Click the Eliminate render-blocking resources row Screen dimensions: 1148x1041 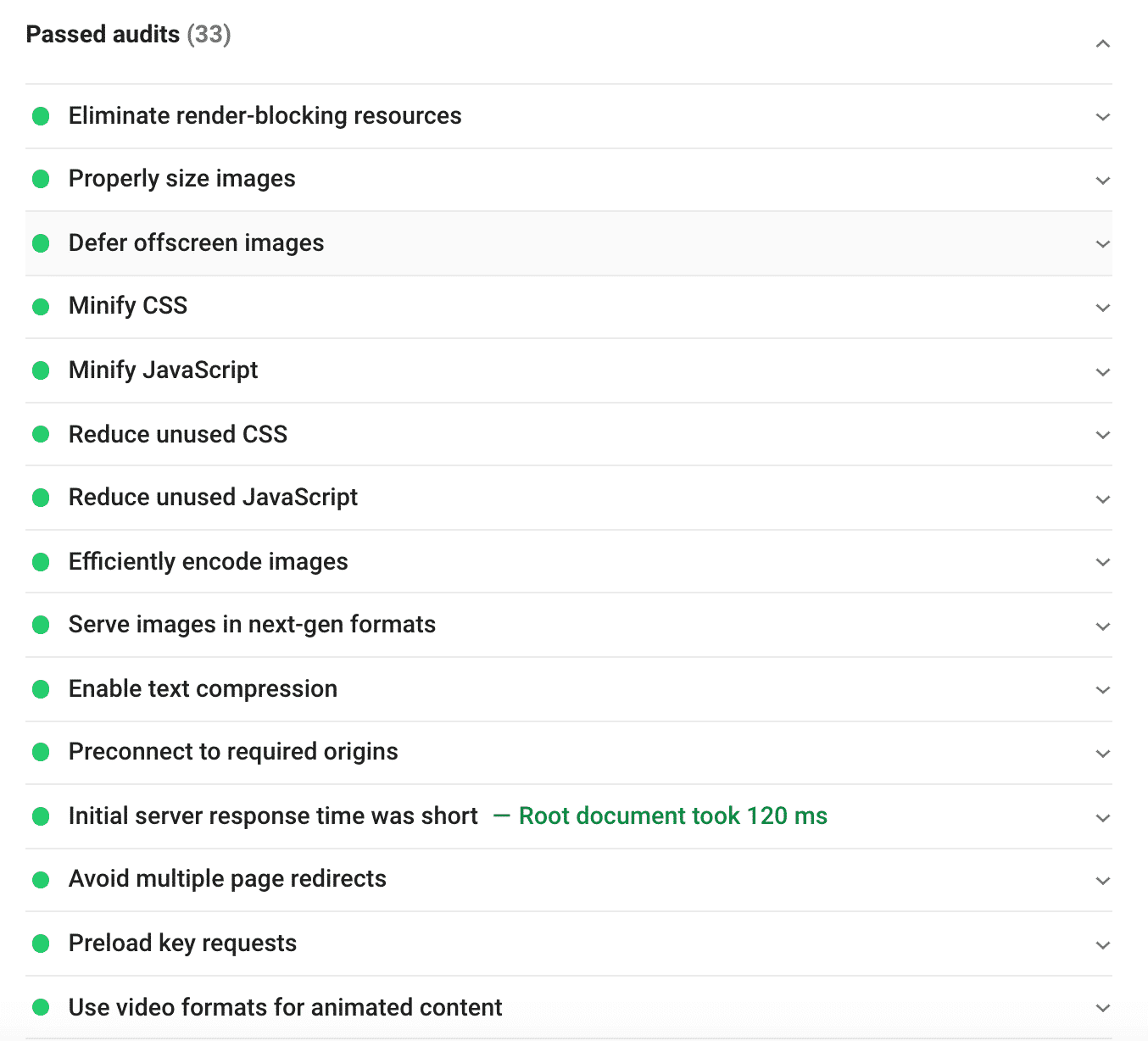click(x=265, y=116)
